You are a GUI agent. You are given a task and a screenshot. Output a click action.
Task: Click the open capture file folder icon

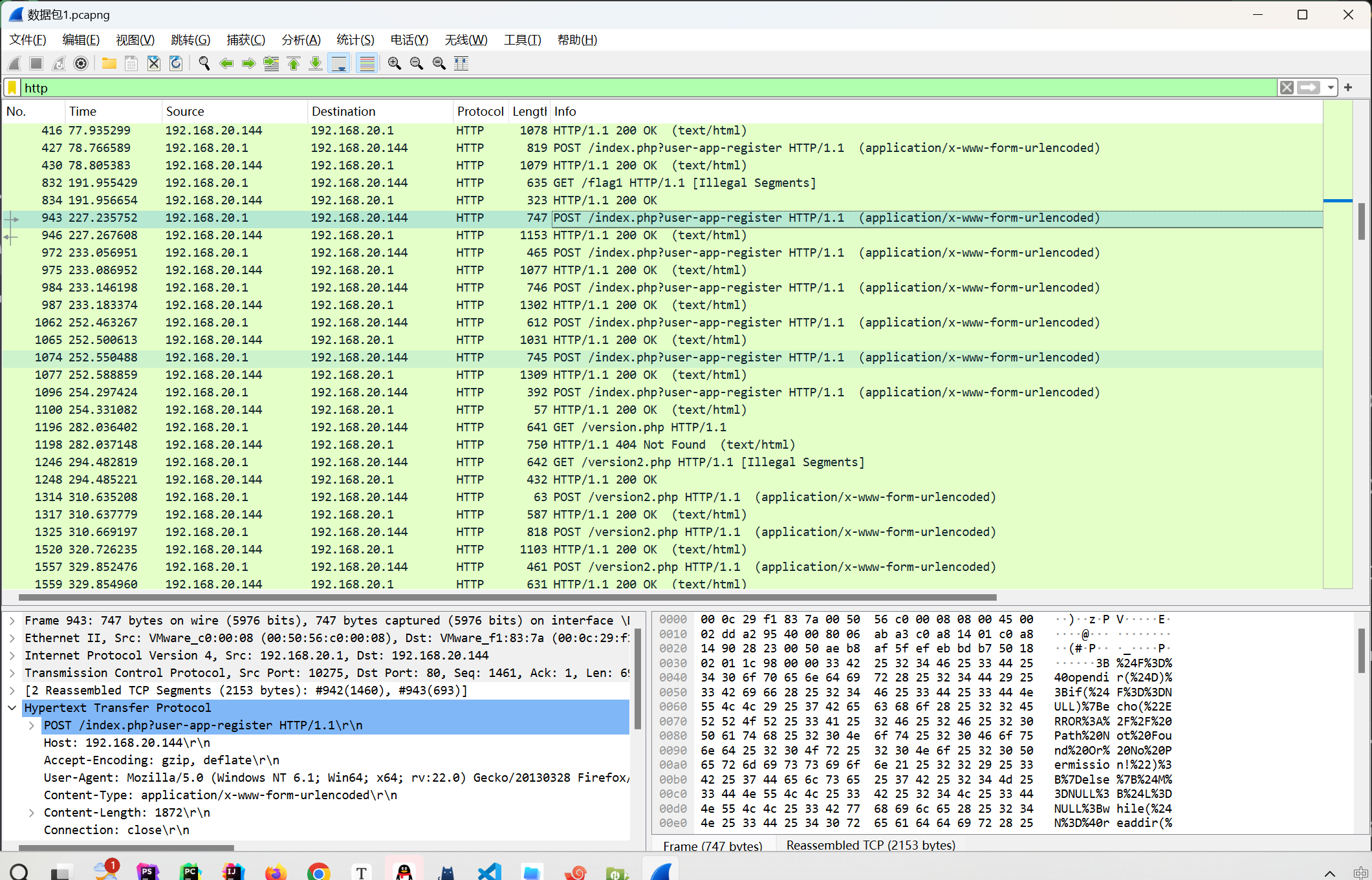(109, 63)
